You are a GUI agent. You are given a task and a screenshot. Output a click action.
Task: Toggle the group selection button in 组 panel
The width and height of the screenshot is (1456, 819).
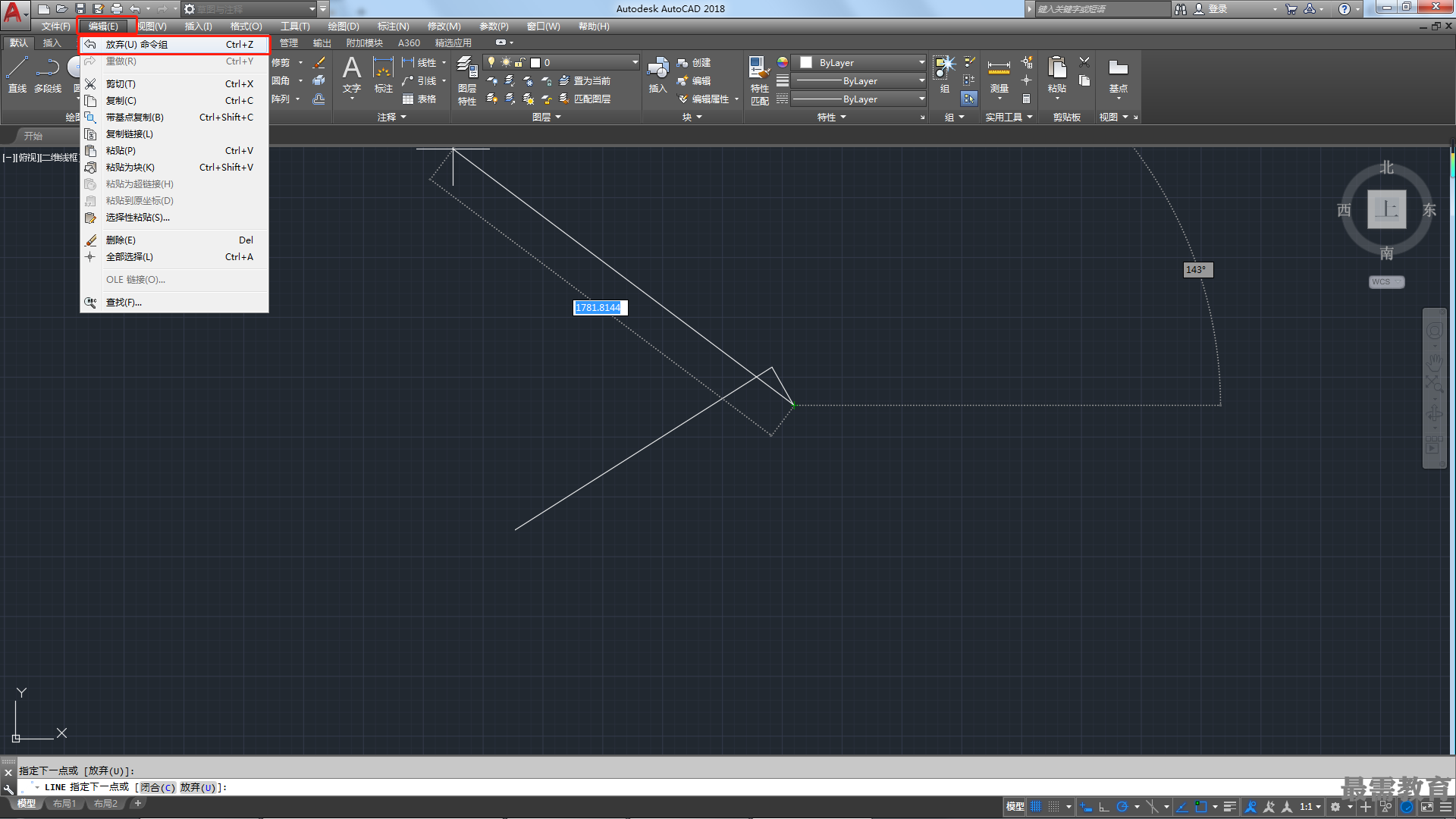click(x=969, y=99)
